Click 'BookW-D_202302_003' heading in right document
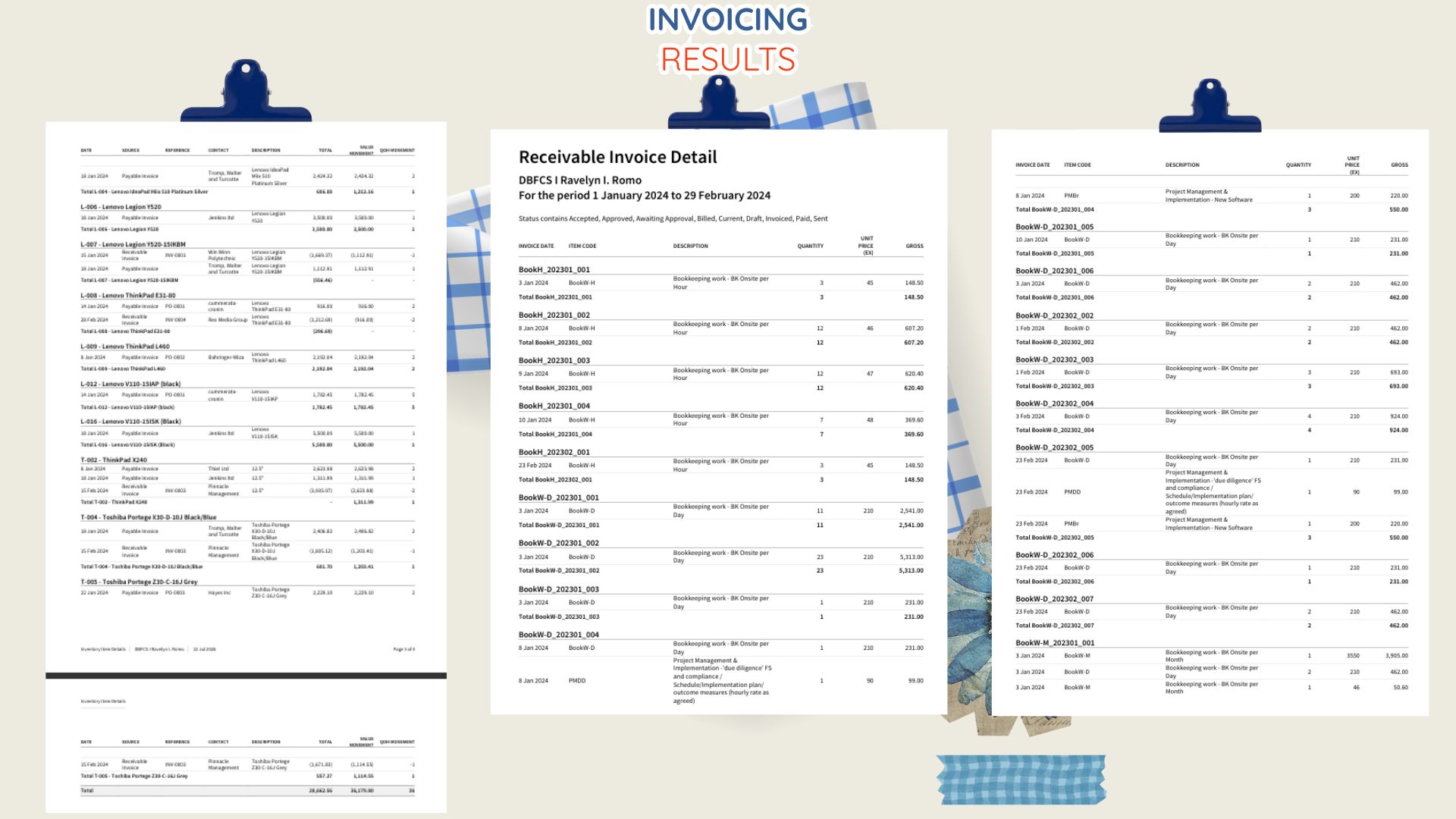Screen dimensions: 1456x819 tap(1055, 359)
